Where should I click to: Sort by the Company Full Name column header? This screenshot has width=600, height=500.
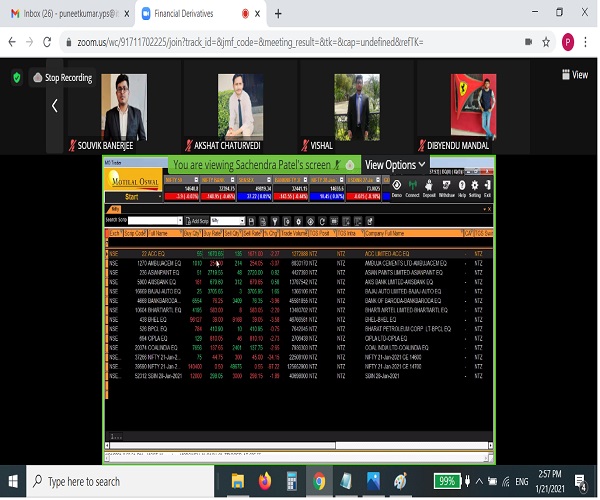coord(413,233)
